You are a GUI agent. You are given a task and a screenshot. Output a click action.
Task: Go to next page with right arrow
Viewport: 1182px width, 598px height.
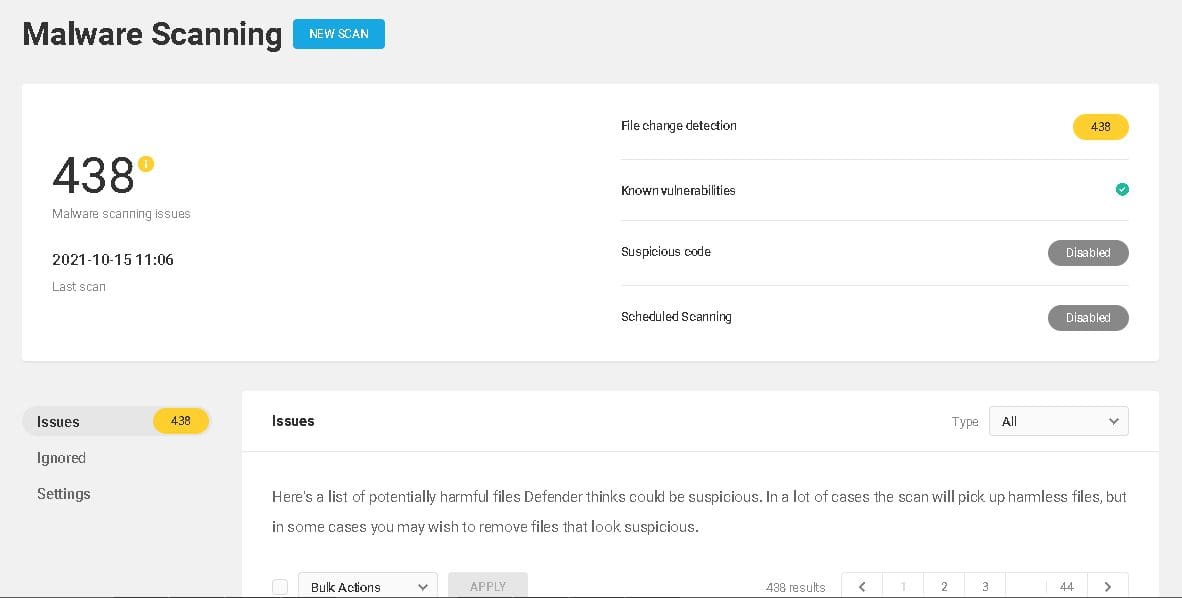1107,587
